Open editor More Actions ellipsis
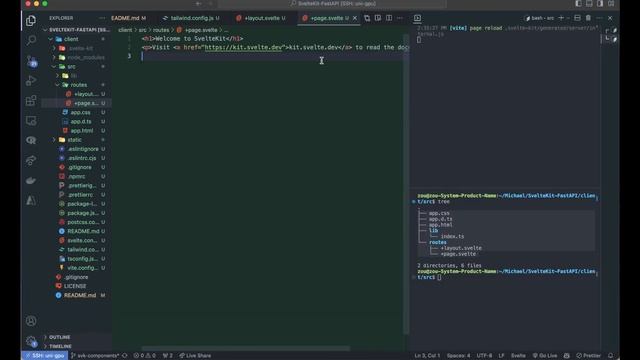 coord(400,18)
